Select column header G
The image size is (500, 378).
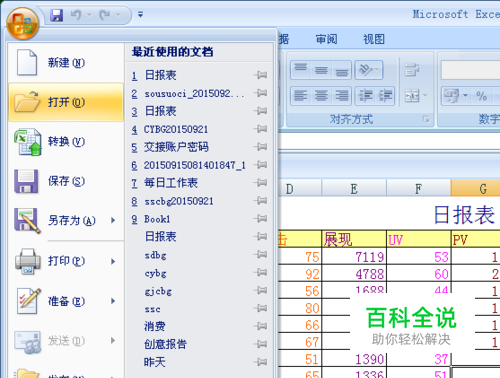[476, 188]
